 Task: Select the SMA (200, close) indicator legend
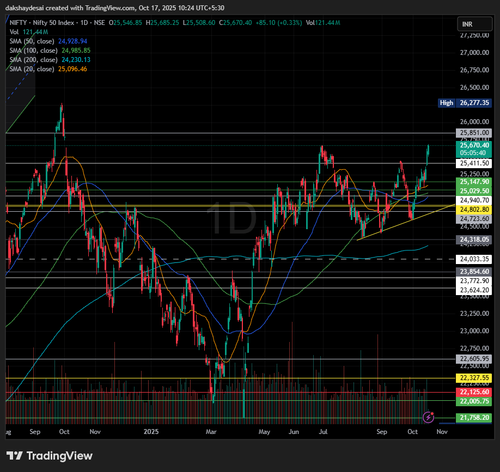(50, 60)
